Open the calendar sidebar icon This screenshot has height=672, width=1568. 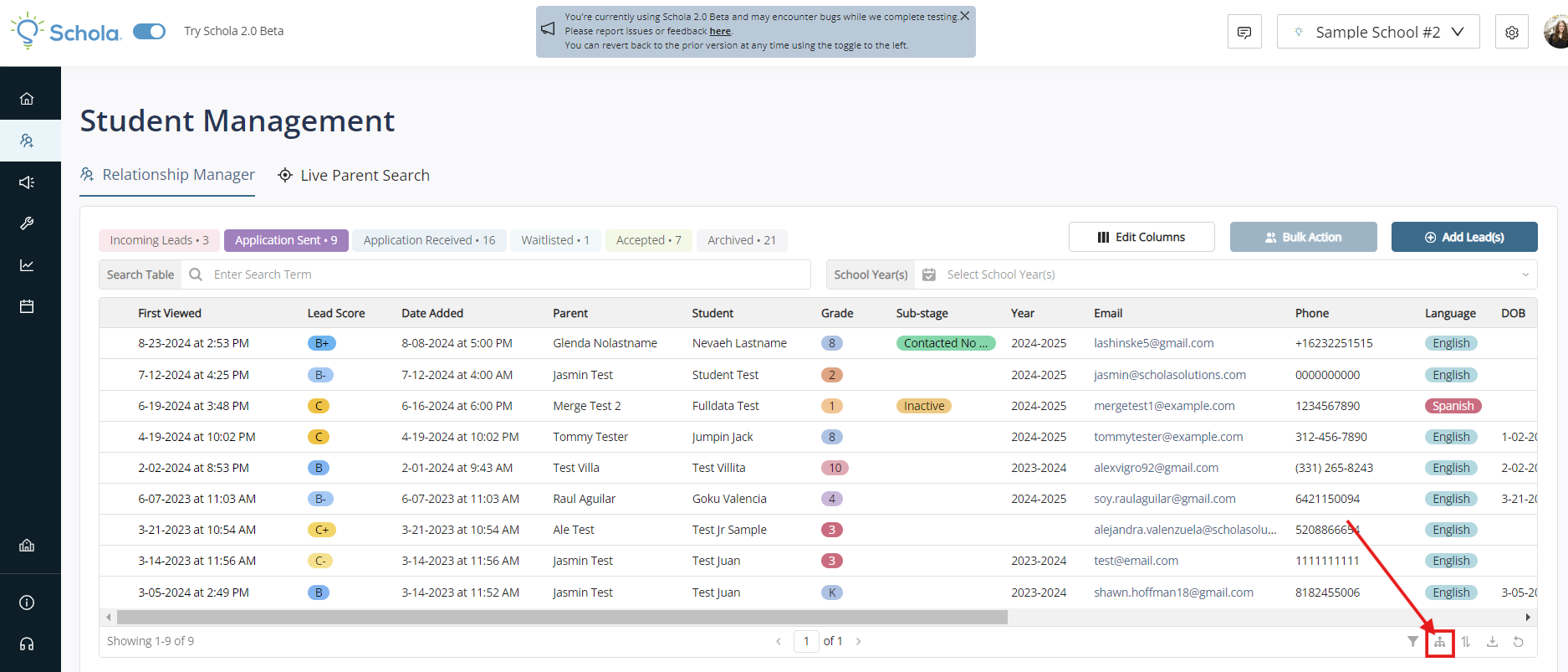pos(27,306)
